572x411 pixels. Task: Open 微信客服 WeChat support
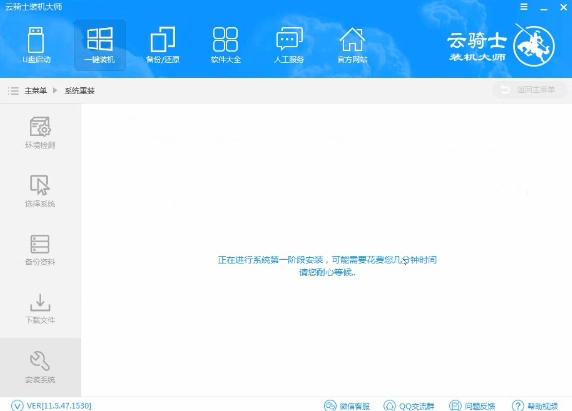coord(347,406)
